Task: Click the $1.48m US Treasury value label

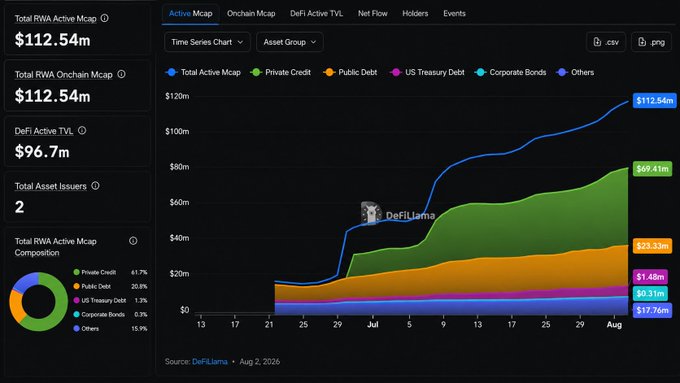Action: point(650,277)
